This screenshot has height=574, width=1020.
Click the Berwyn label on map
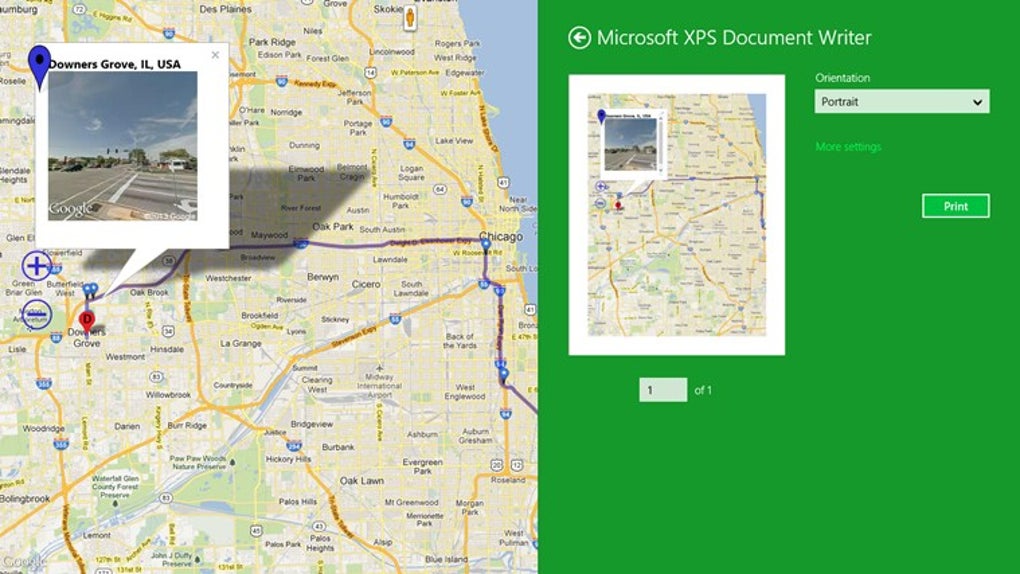pos(323,277)
